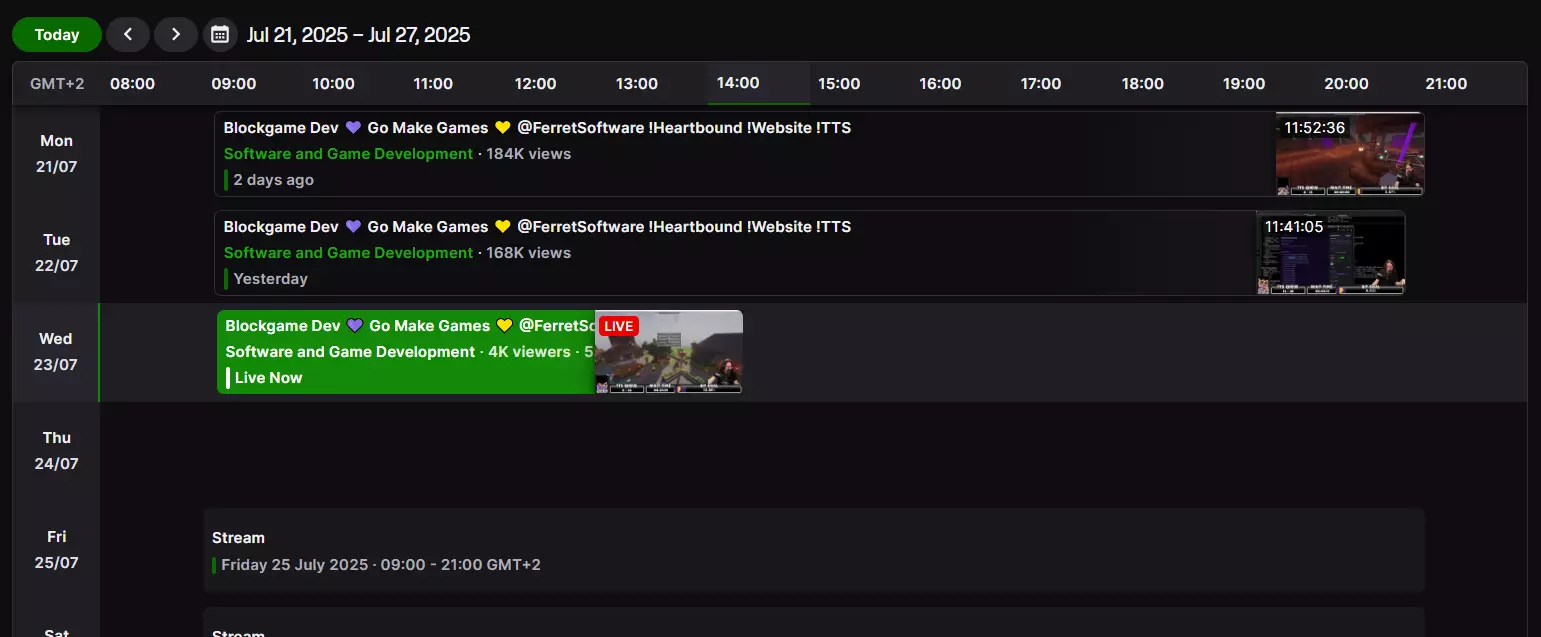Click the 168K views text
Screen dimensions: 1541x637
pyautogui.click(x=528, y=253)
